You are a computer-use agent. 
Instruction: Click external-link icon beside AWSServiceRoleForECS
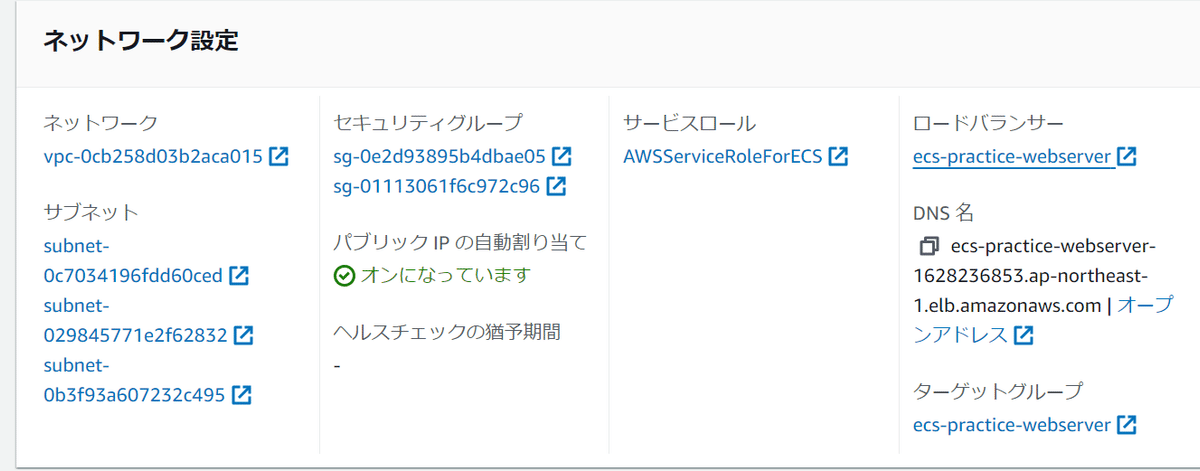[x=838, y=157]
